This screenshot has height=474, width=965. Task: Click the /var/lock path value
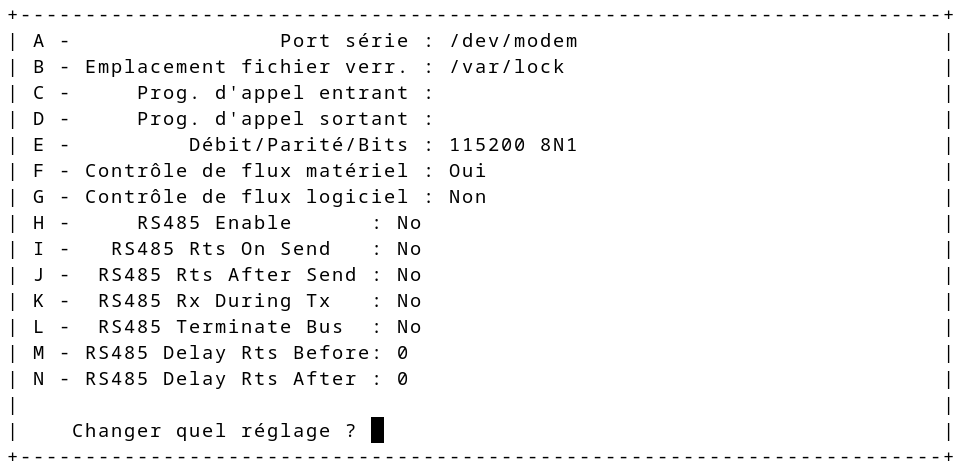tap(507, 67)
